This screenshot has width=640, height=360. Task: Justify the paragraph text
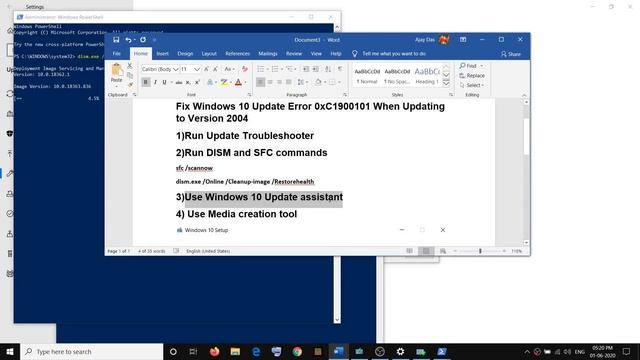pyautogui.click(x=289, y=82)
